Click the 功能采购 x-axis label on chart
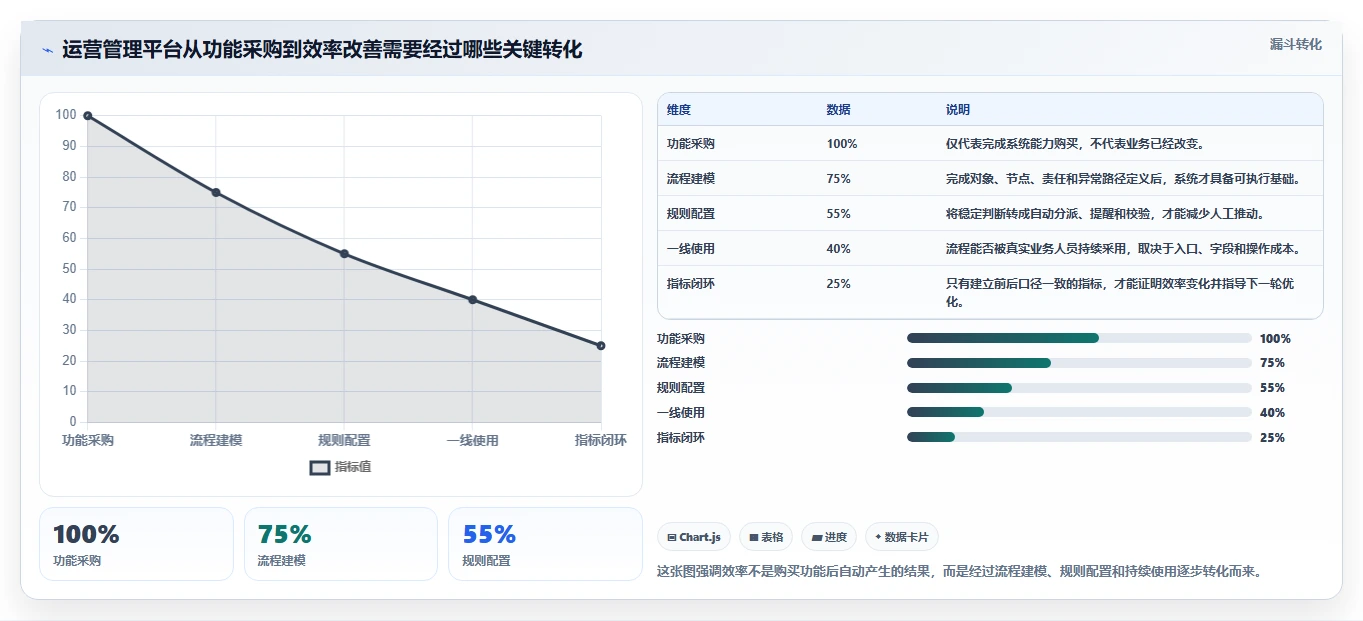 tap(88, 441)
